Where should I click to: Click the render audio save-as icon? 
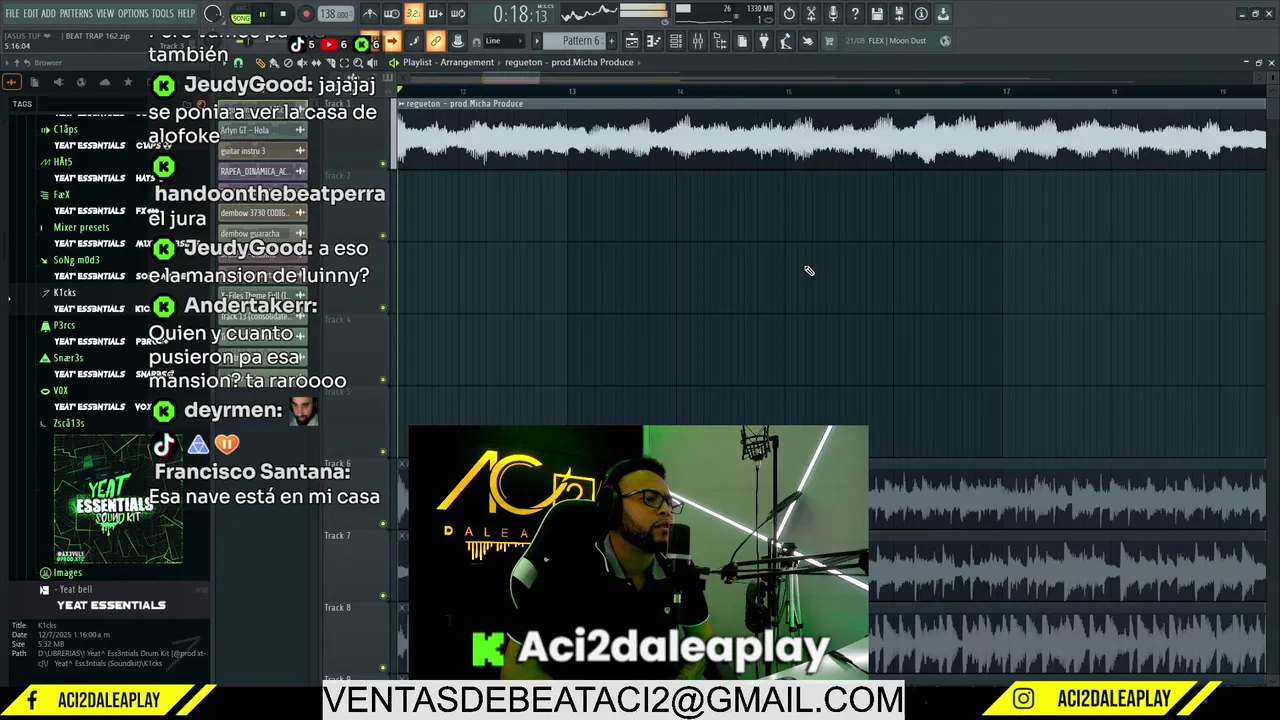coord(899,14)
